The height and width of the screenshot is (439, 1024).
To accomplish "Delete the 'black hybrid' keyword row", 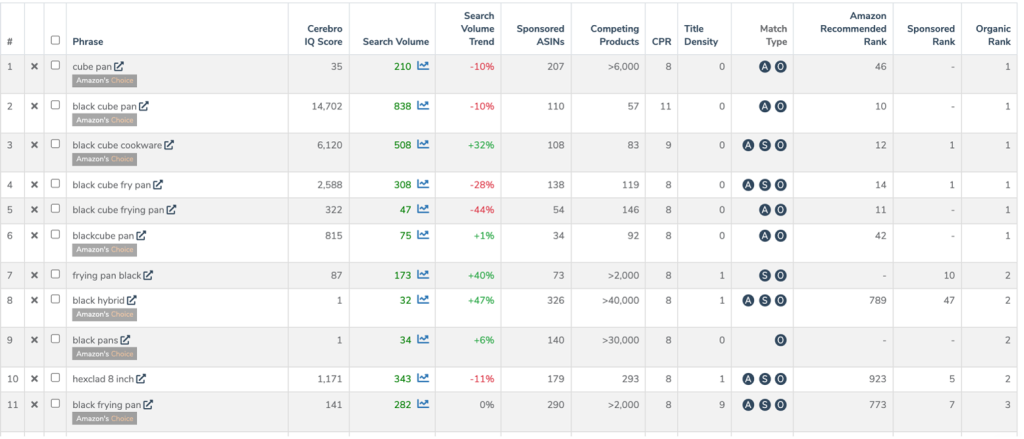I will pyautogui.click(x=34, y=300).
